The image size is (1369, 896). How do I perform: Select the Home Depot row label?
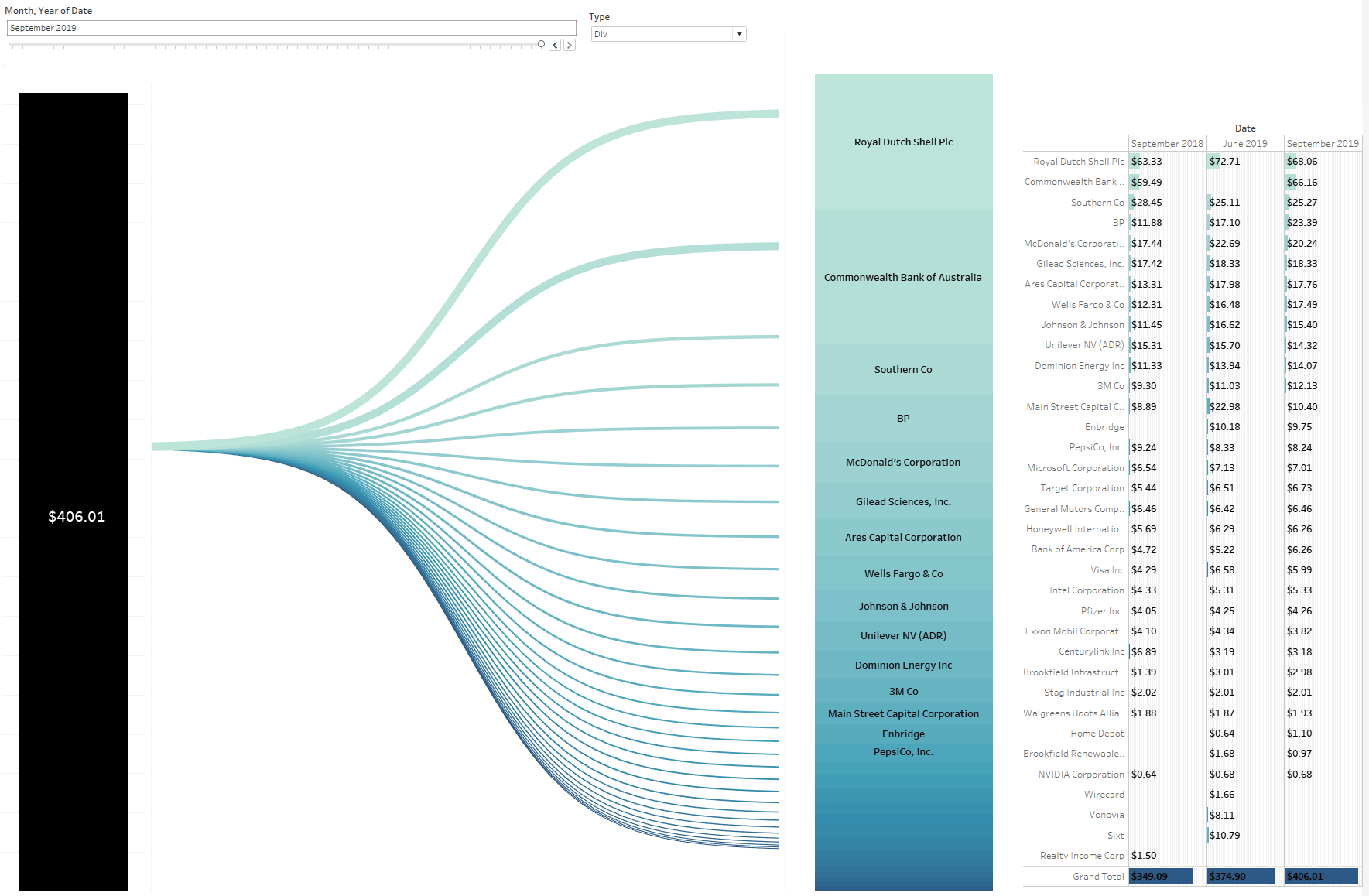click(1097, 734)
